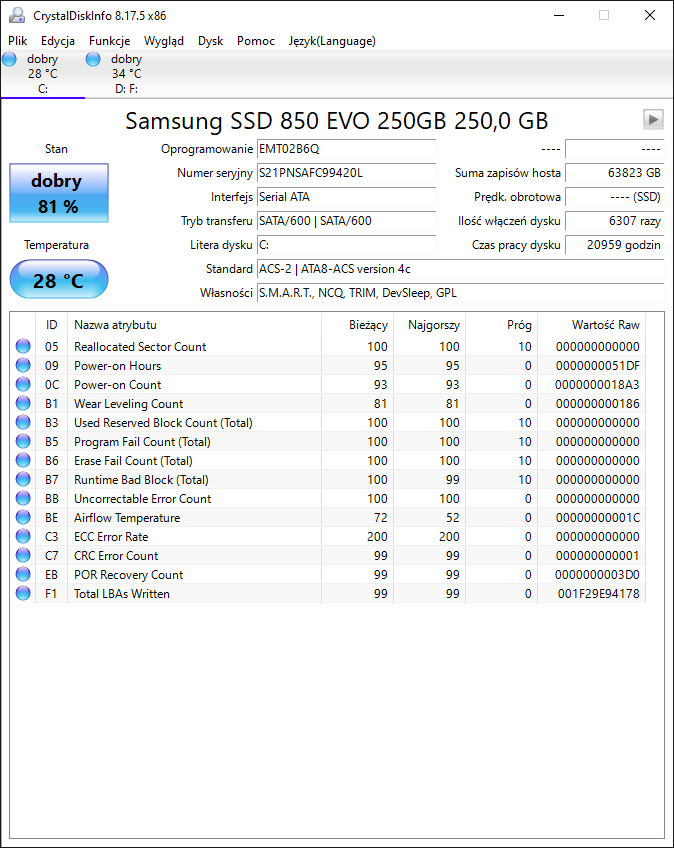Image resolution: width=674 pixels, height=848 pixels.
Task: Select 'Reallocated Sector Count' attribute name
Action: (140, 347)
